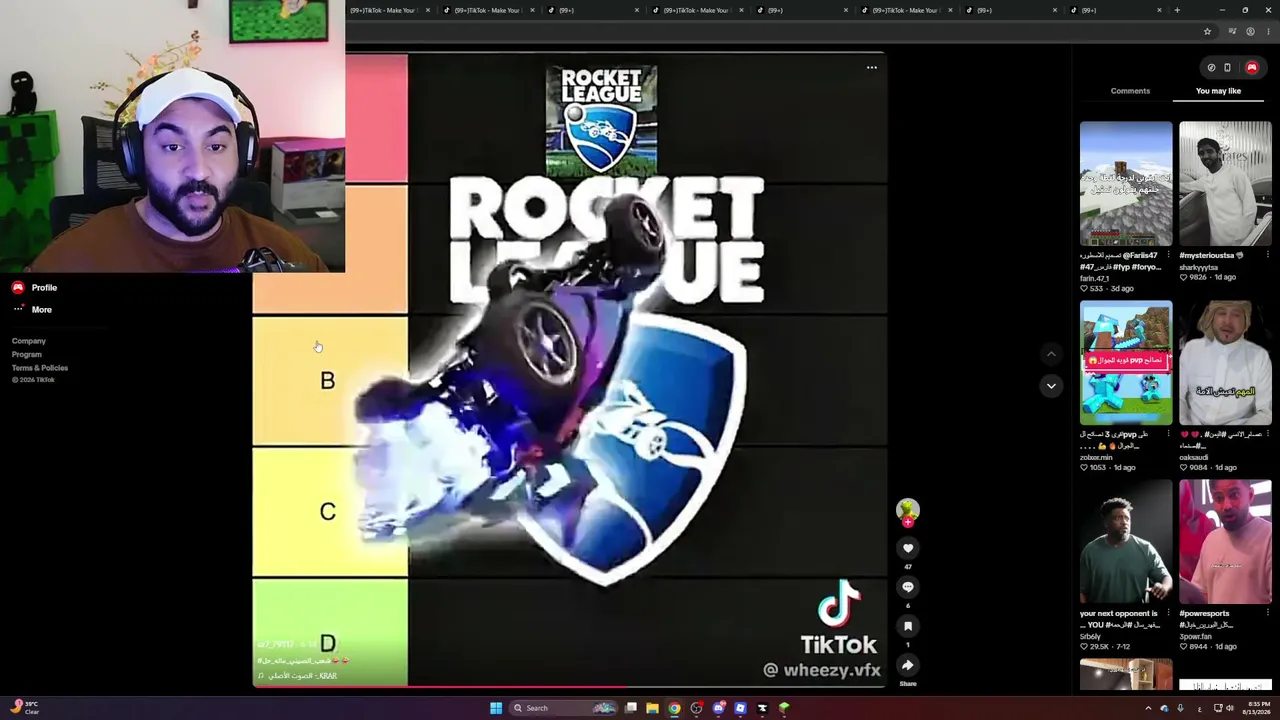Open the black-and-white man in thobe thumbnail
This screenshot has width=1280, height=720.
[x=1225, y=184]
